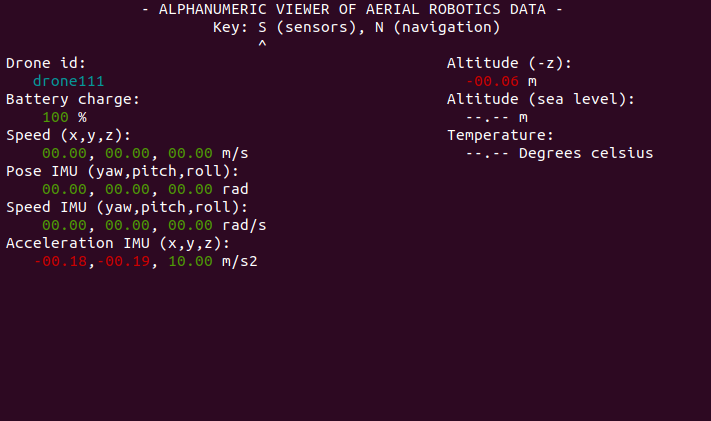
Task: Click the 'Temperature:' label
Action: [x=501, y=135]
